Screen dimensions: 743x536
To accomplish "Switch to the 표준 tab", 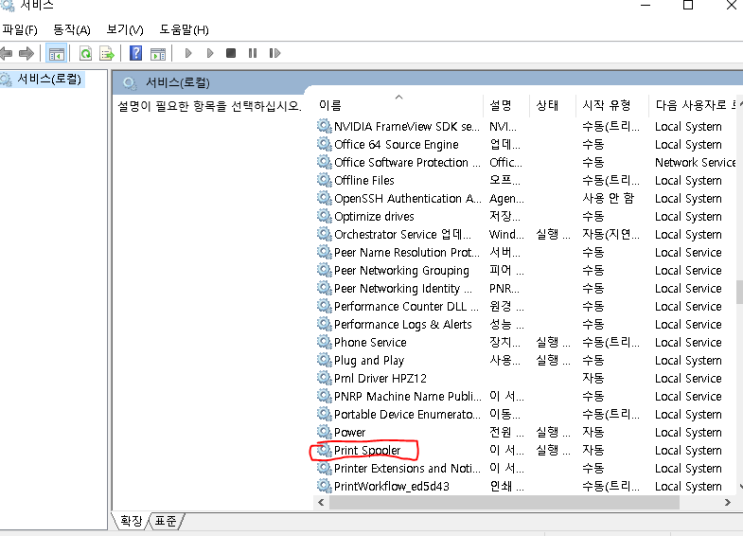I will pyautogui.click(x=165, y=521).
